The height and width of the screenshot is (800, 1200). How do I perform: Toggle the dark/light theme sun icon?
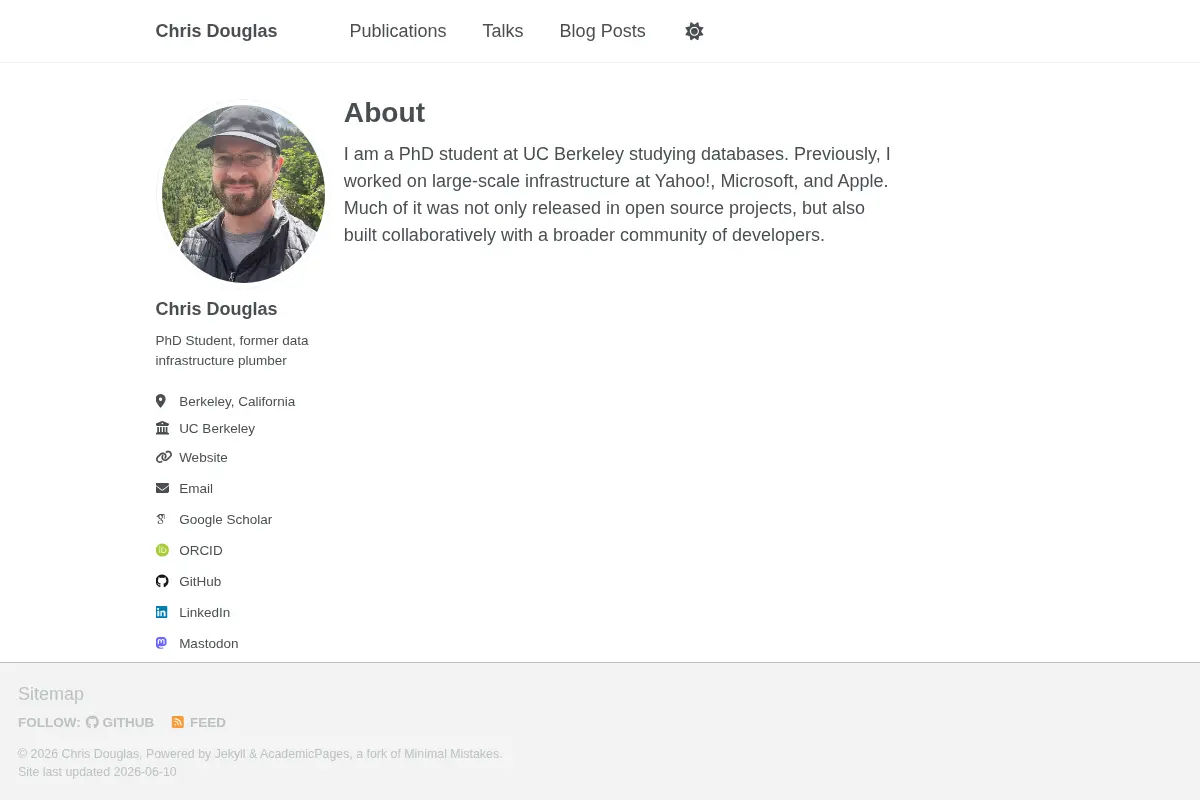[x=694, y=31]
